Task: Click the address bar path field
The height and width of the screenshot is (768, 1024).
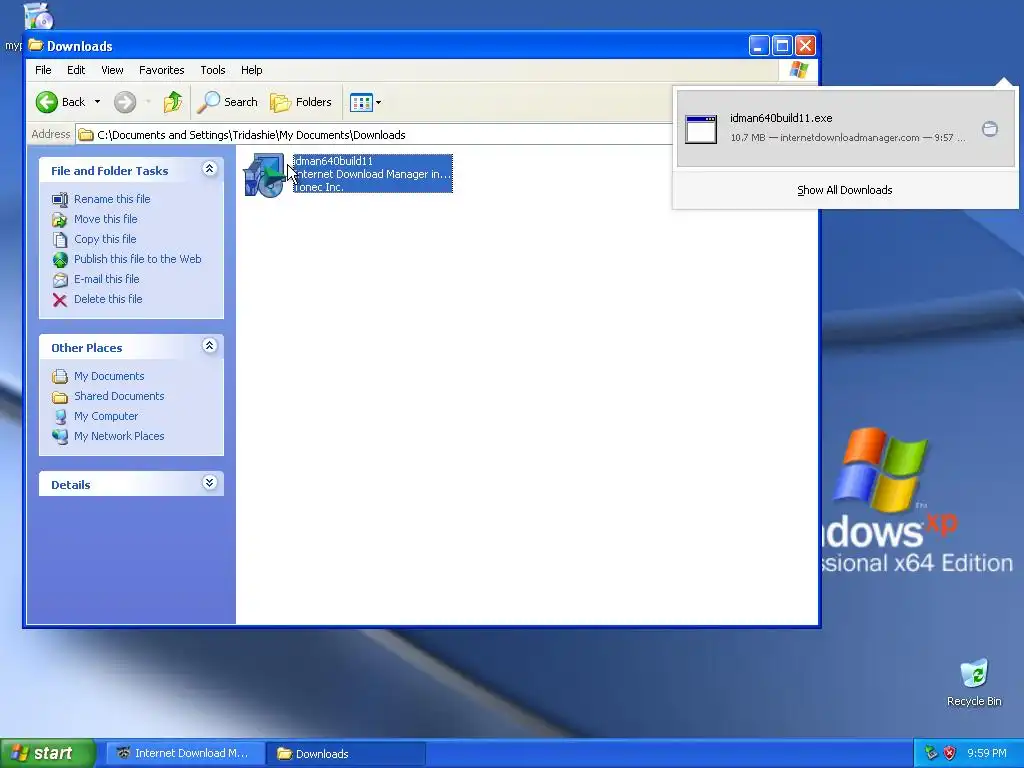Action: (376, 135)
